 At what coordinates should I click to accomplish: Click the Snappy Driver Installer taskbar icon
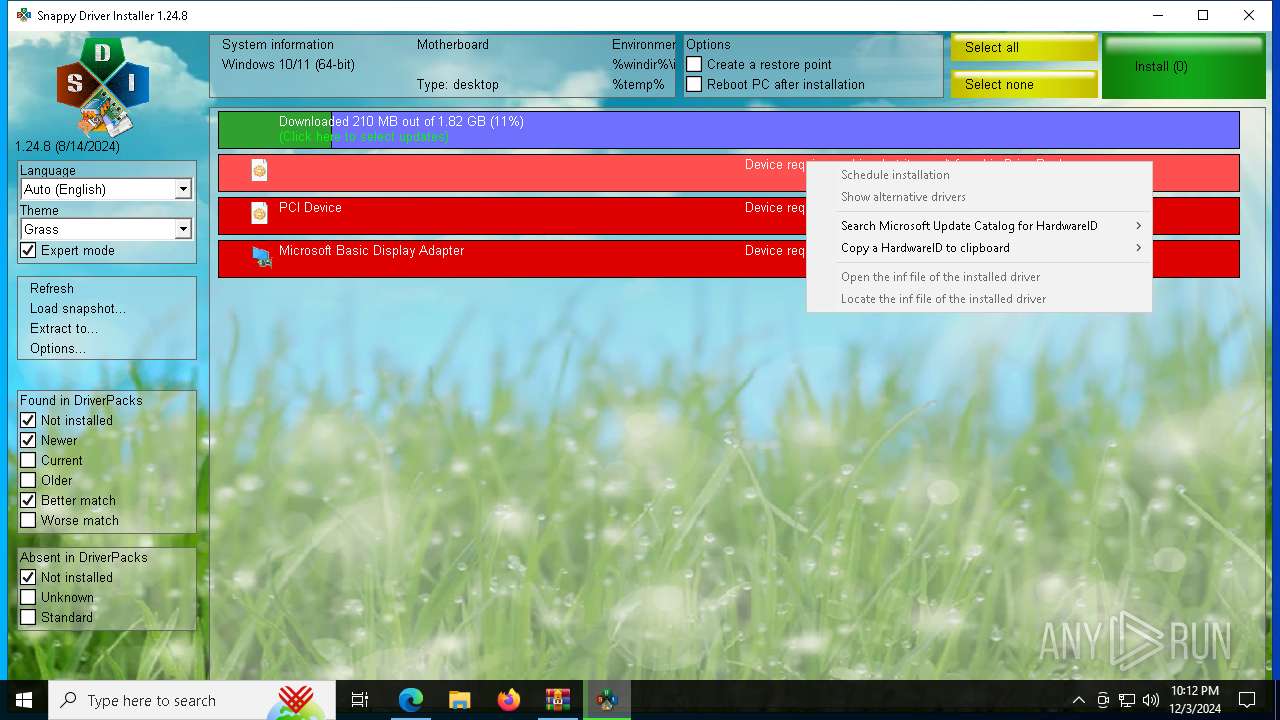click(606, 700)
